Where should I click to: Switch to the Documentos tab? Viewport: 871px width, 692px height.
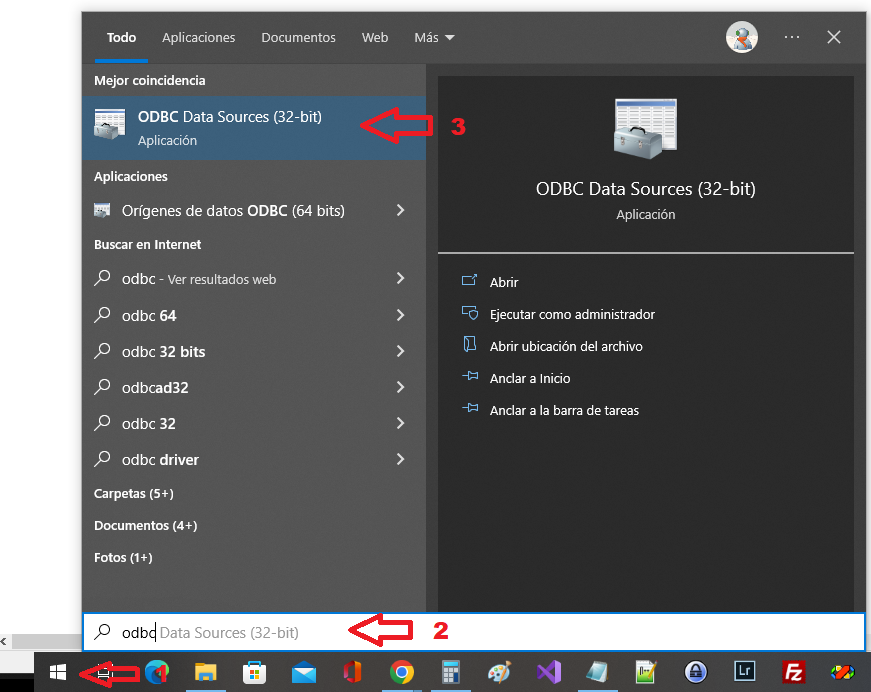[298, 38]
